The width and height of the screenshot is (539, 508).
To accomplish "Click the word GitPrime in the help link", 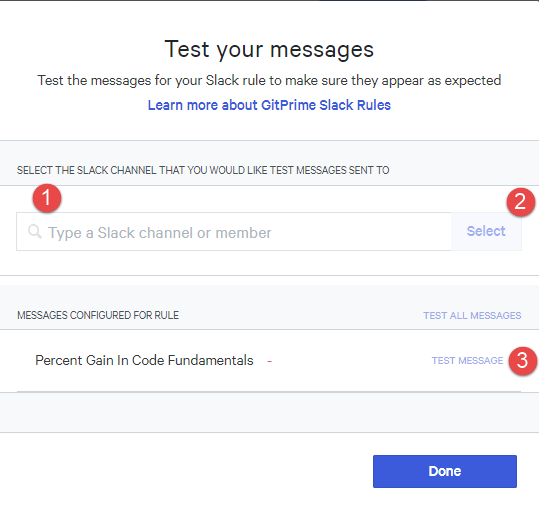I will [x=288, y=105].
